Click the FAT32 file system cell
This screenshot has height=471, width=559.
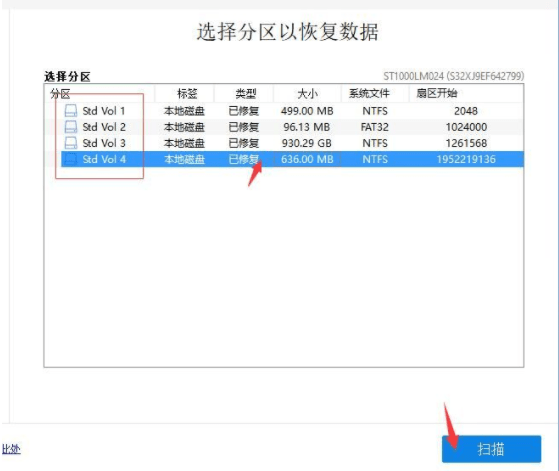(x=375, y=127)
